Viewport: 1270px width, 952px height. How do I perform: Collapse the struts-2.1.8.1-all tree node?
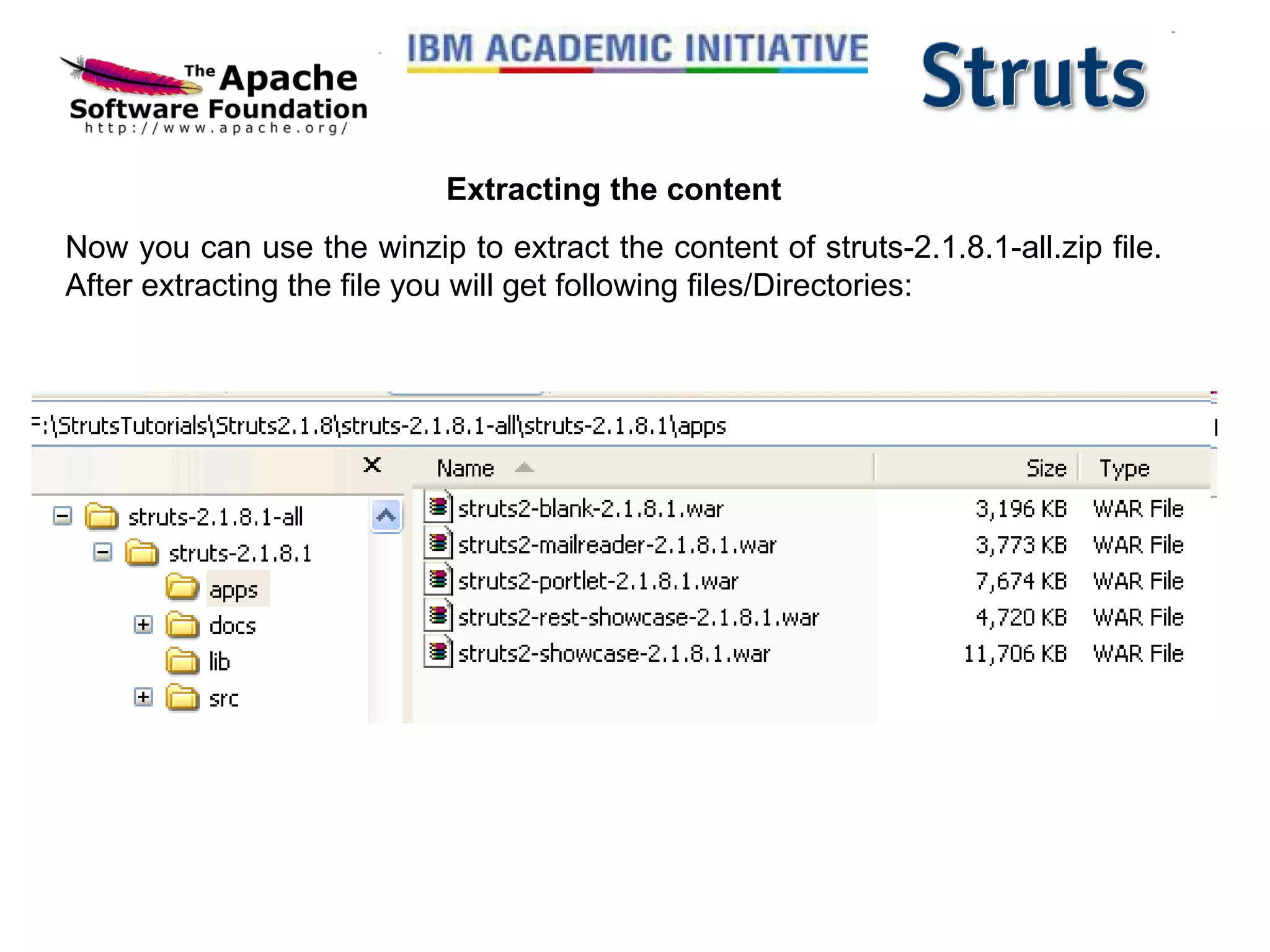tap(62, 516)
